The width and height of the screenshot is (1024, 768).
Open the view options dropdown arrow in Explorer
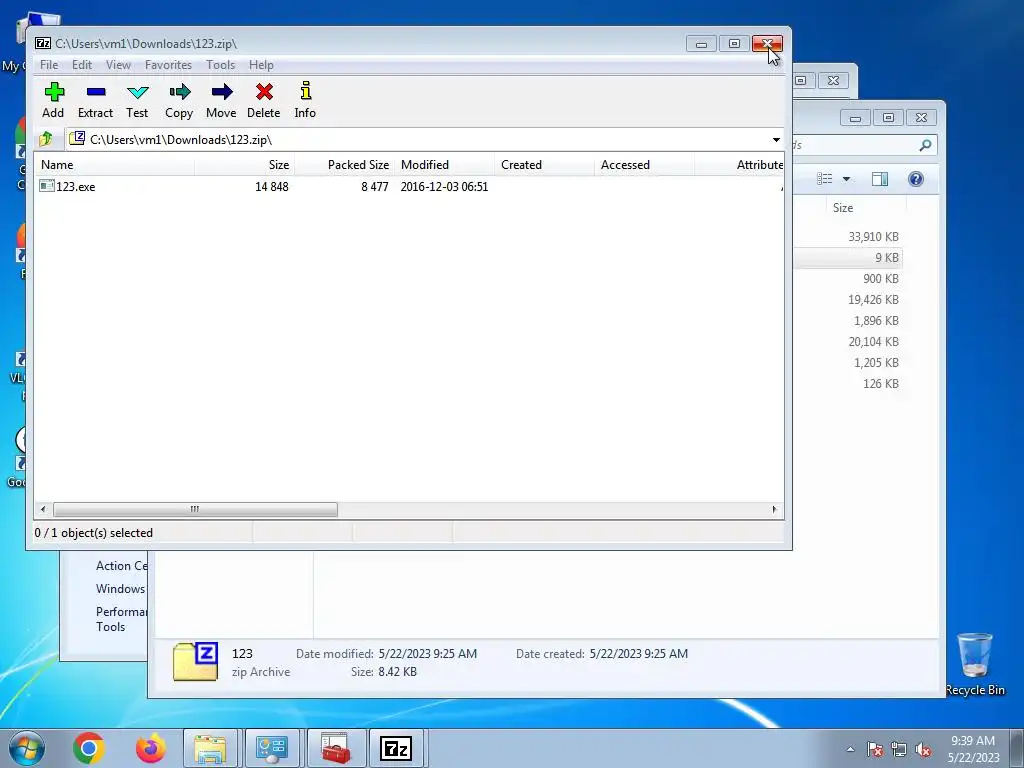tap(846, 179)
